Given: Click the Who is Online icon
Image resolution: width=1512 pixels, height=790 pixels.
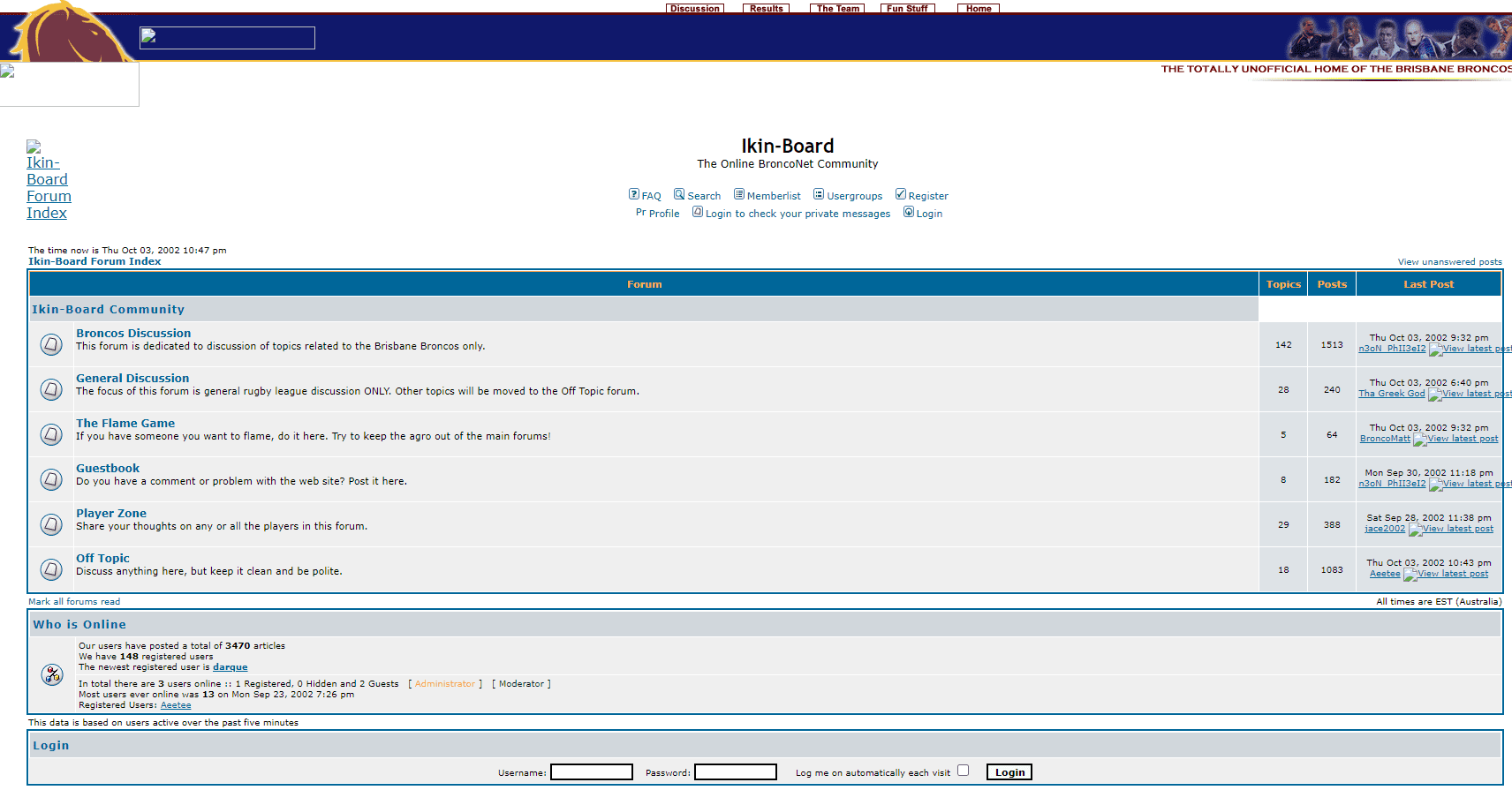Looking at the screenshot, I should [52, 674].
